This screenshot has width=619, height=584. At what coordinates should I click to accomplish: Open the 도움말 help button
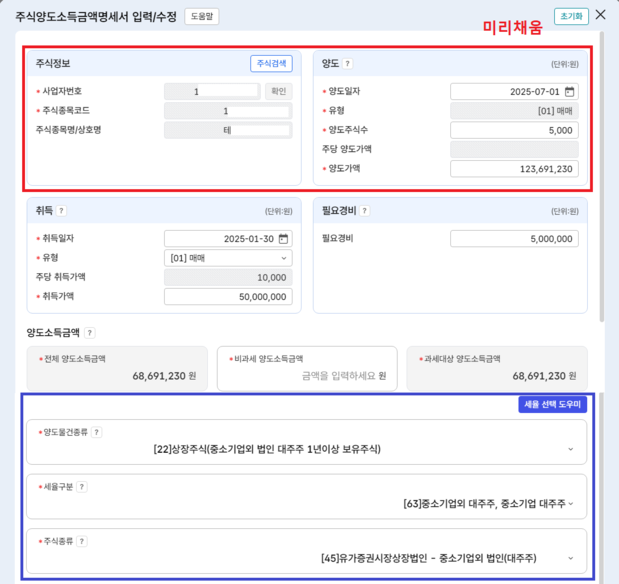(x=201, y=16)
